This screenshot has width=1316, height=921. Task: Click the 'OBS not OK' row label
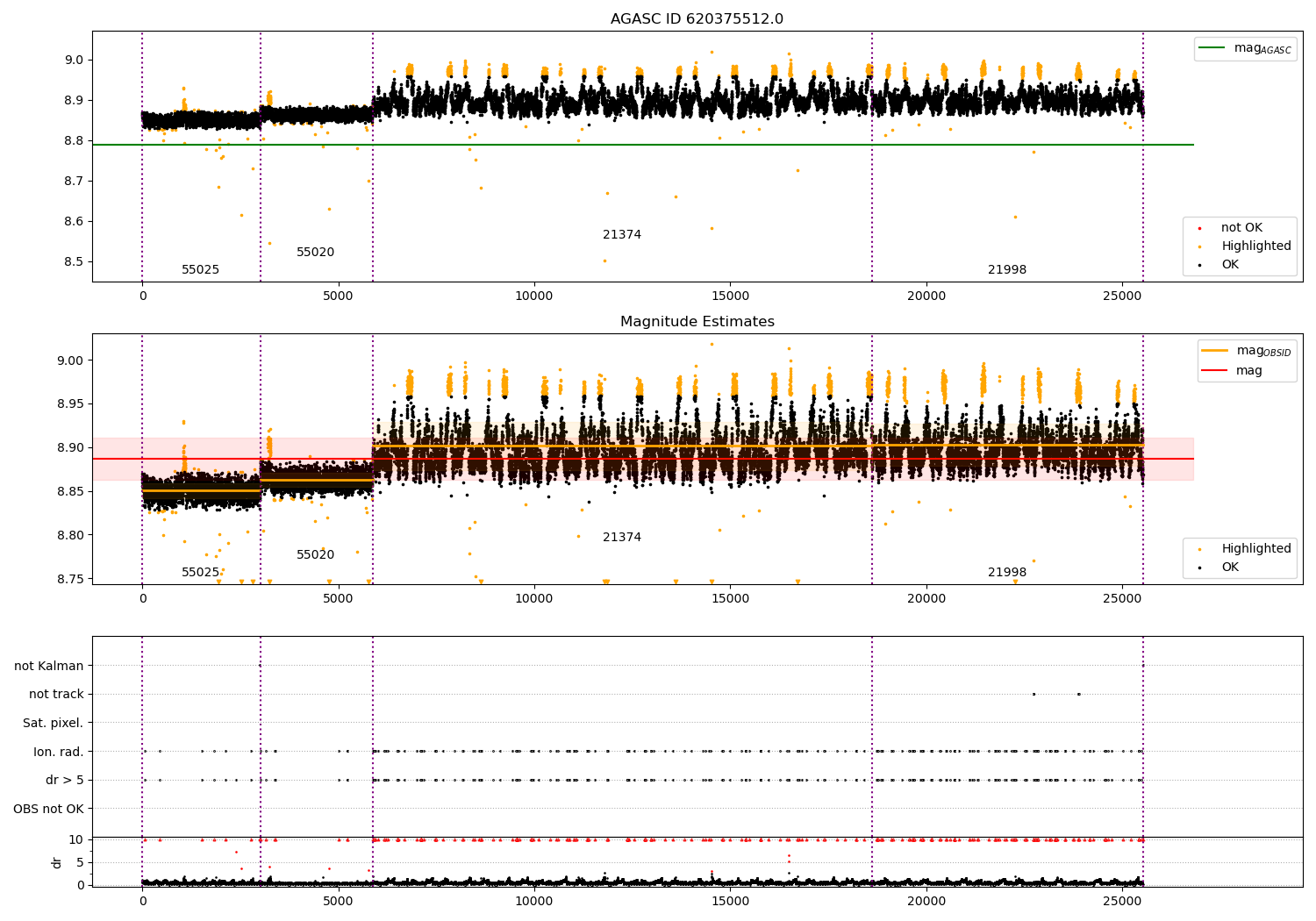pos(49,809)
